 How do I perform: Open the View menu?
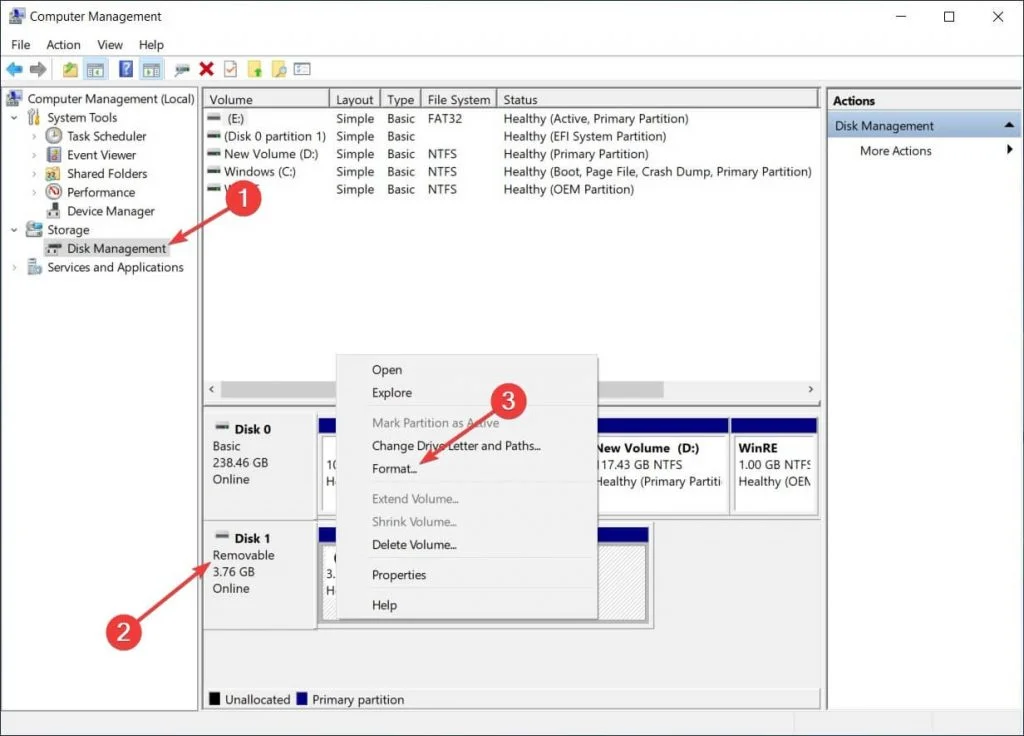pyautogui.click(x=110, y=44)
